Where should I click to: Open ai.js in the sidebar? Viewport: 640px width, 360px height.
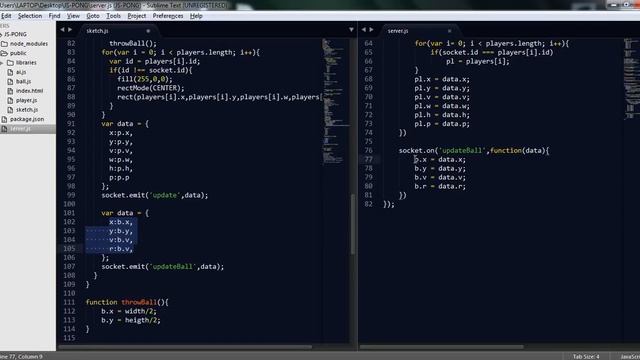click(21, 72)
